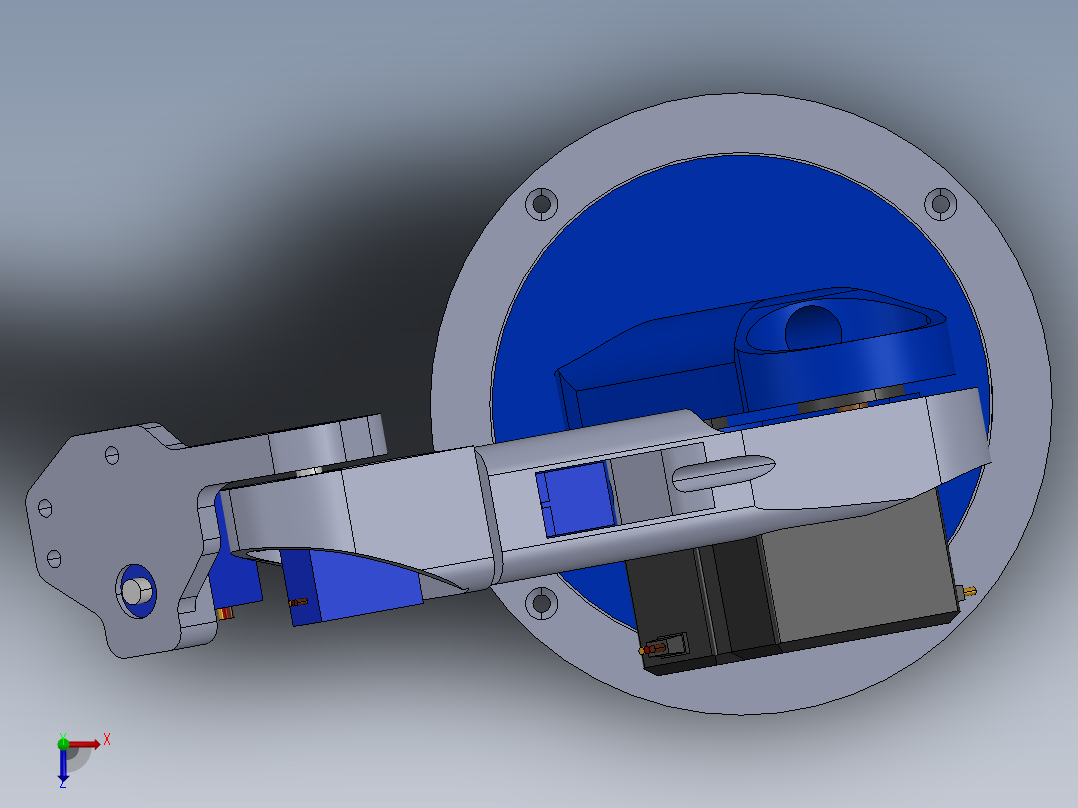Select the top-left mounting hole on the flange ring
1078x808 pixels.
pos(542,204)
